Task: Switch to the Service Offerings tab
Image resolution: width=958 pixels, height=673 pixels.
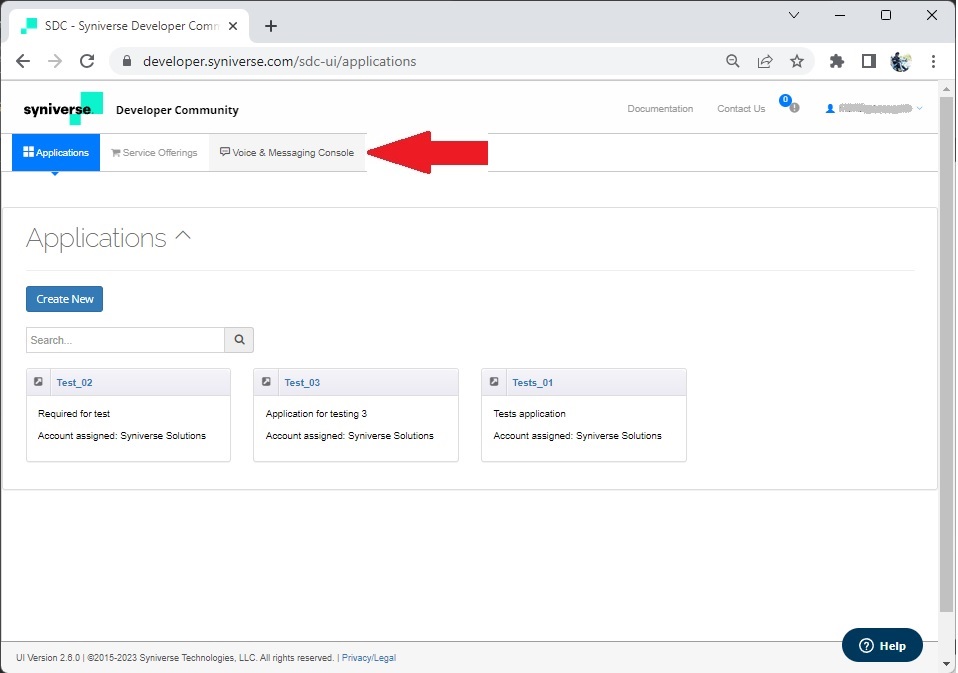Action: pos(154,153)
